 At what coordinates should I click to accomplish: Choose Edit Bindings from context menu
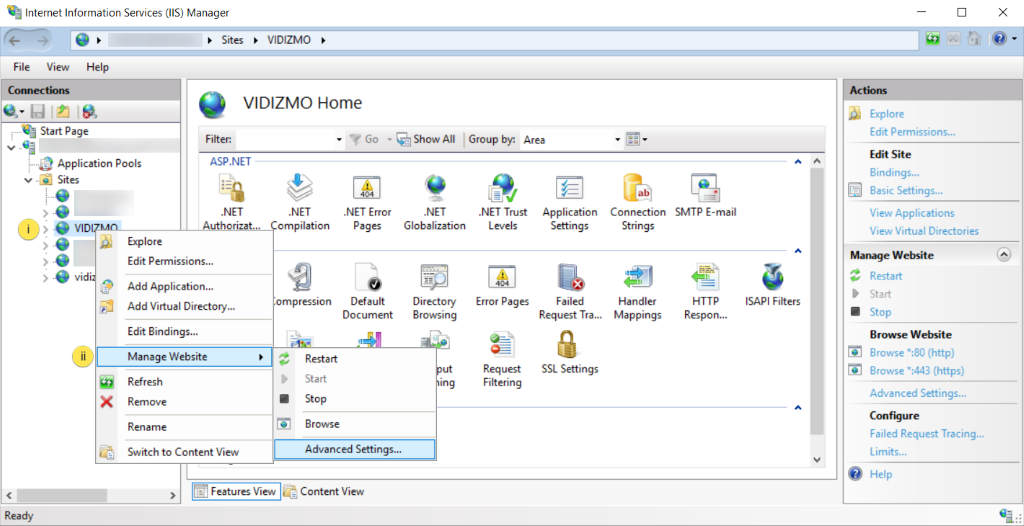click(x=162, y=331)
